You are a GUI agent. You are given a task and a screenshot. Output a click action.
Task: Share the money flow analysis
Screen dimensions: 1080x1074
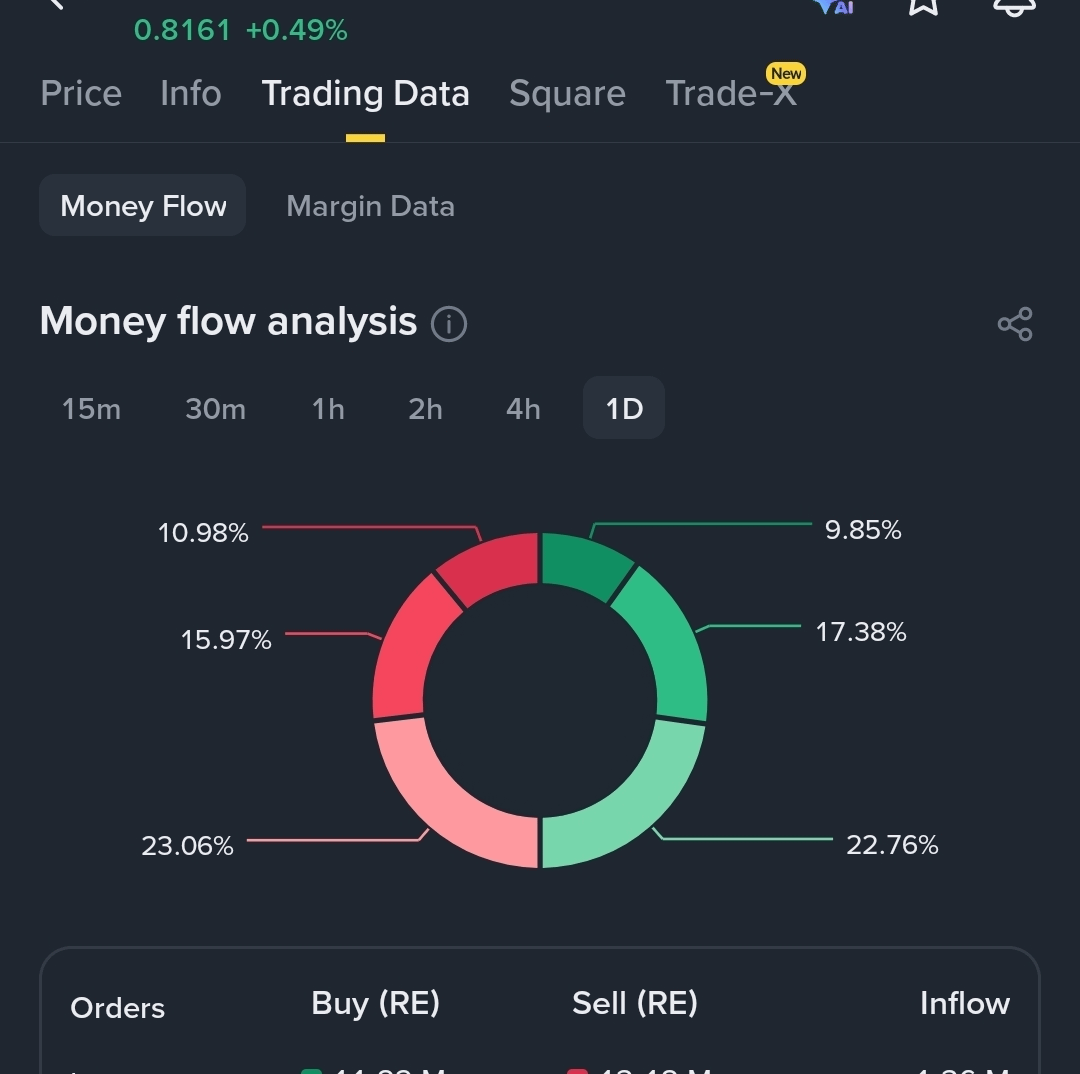pos(1015,324)
